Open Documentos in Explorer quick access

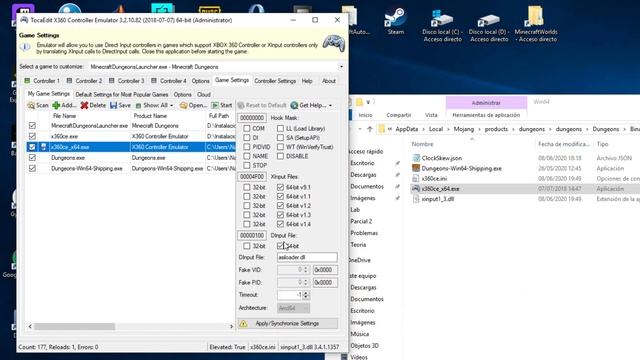[367, 187]
